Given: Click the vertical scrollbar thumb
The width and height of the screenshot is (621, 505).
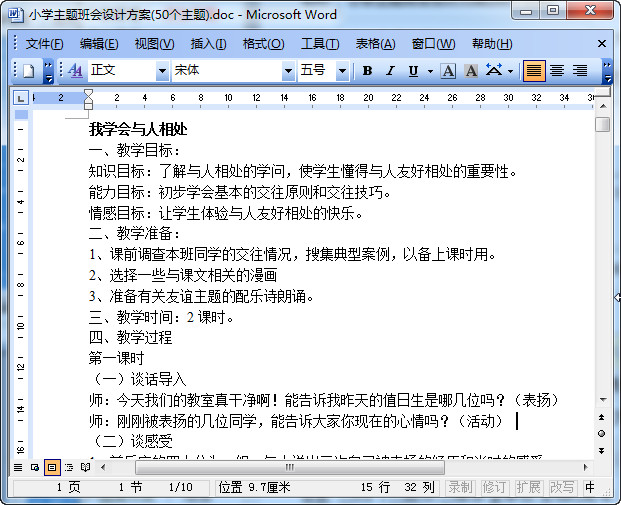Looking at the screenshot, I should (x=602, y=124).
